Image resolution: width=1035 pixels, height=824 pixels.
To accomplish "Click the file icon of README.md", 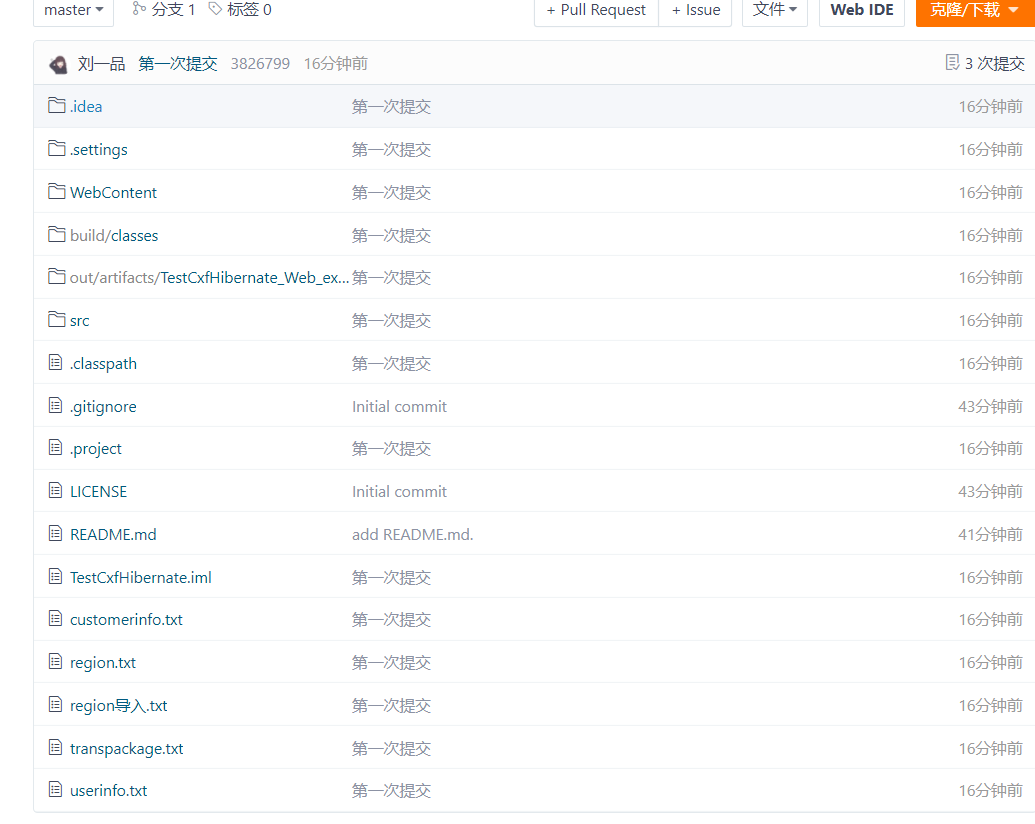I will click(55, 533).
